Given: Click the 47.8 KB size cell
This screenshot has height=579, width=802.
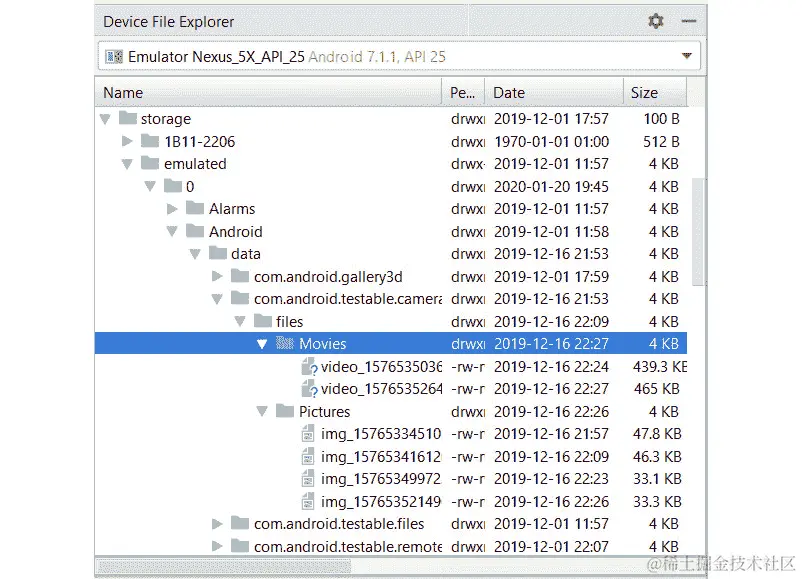Looking at the screenshot, I should coord(657,434).
